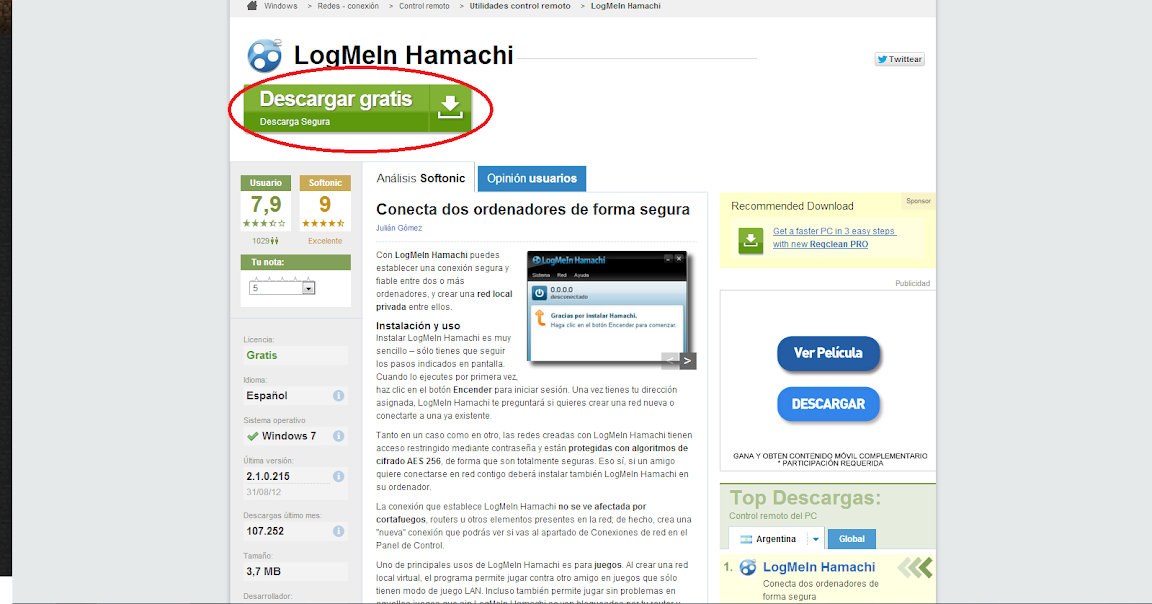
Task: Click info icon next to Windows 7
Action: pos(339,436)
